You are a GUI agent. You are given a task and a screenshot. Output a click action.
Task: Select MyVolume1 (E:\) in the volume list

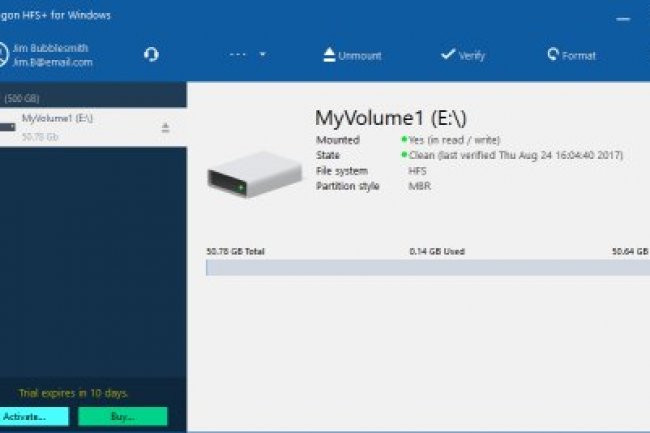[58, 119]
